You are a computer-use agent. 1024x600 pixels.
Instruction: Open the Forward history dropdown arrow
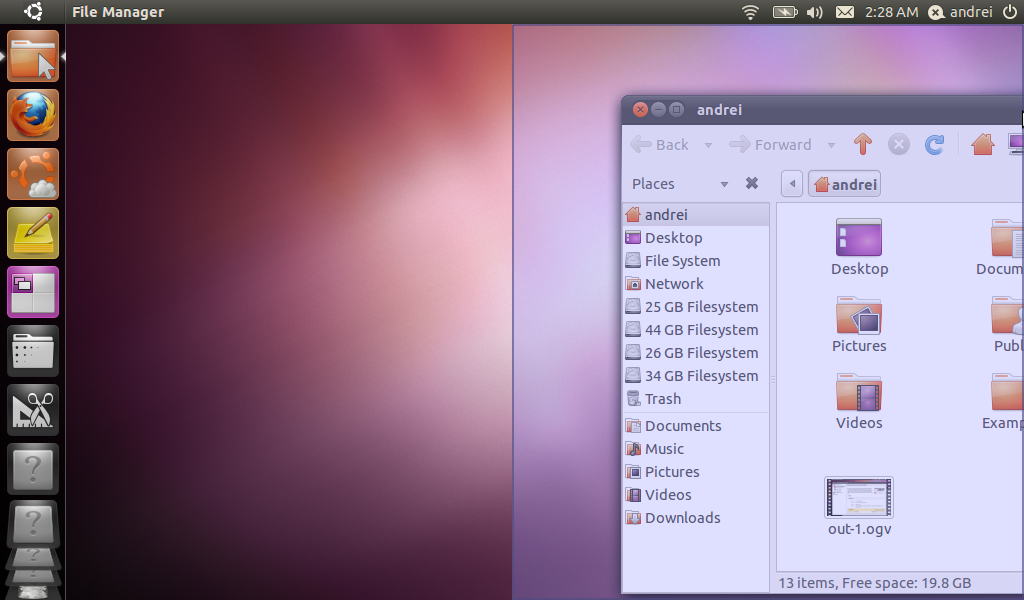click(831, 145)
